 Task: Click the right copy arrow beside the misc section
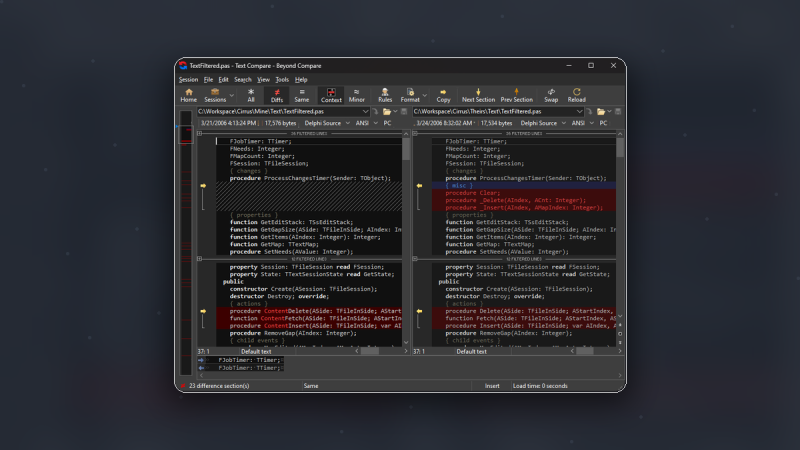point(419,186)
